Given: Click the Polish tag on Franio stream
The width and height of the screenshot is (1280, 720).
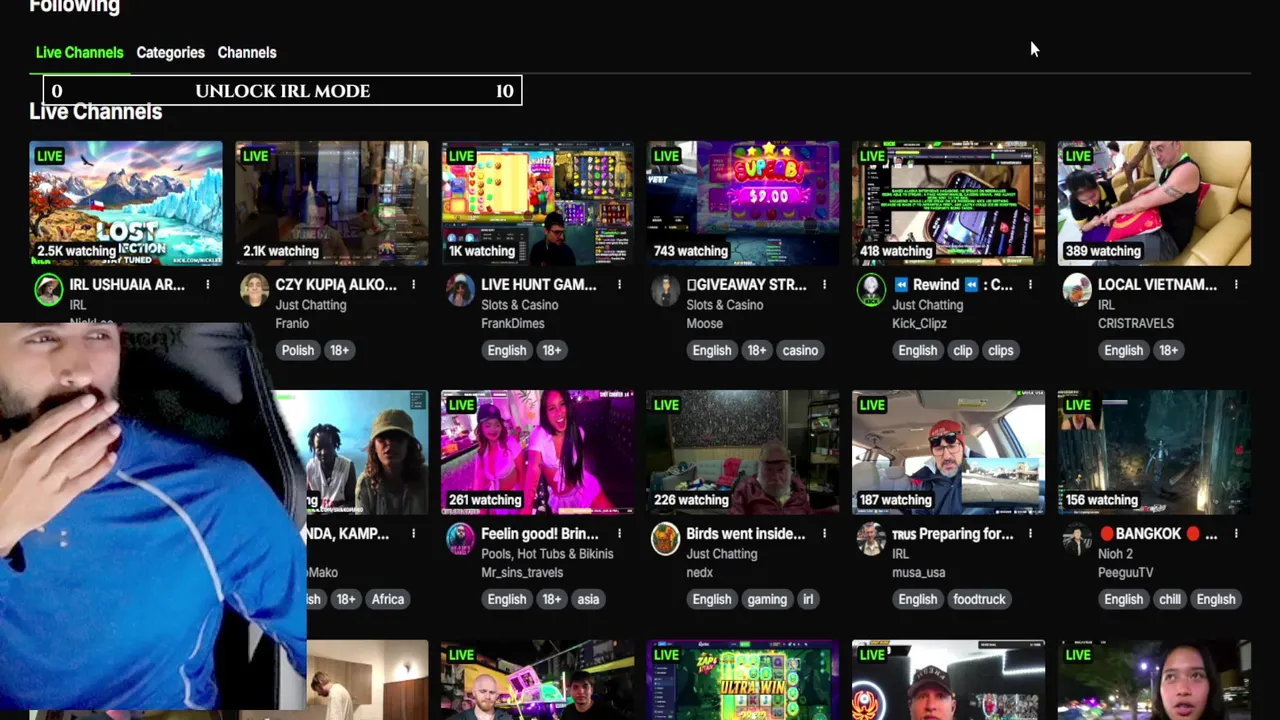Looking at the screenshot, I should pyautogui.click(x=298, y=350).
